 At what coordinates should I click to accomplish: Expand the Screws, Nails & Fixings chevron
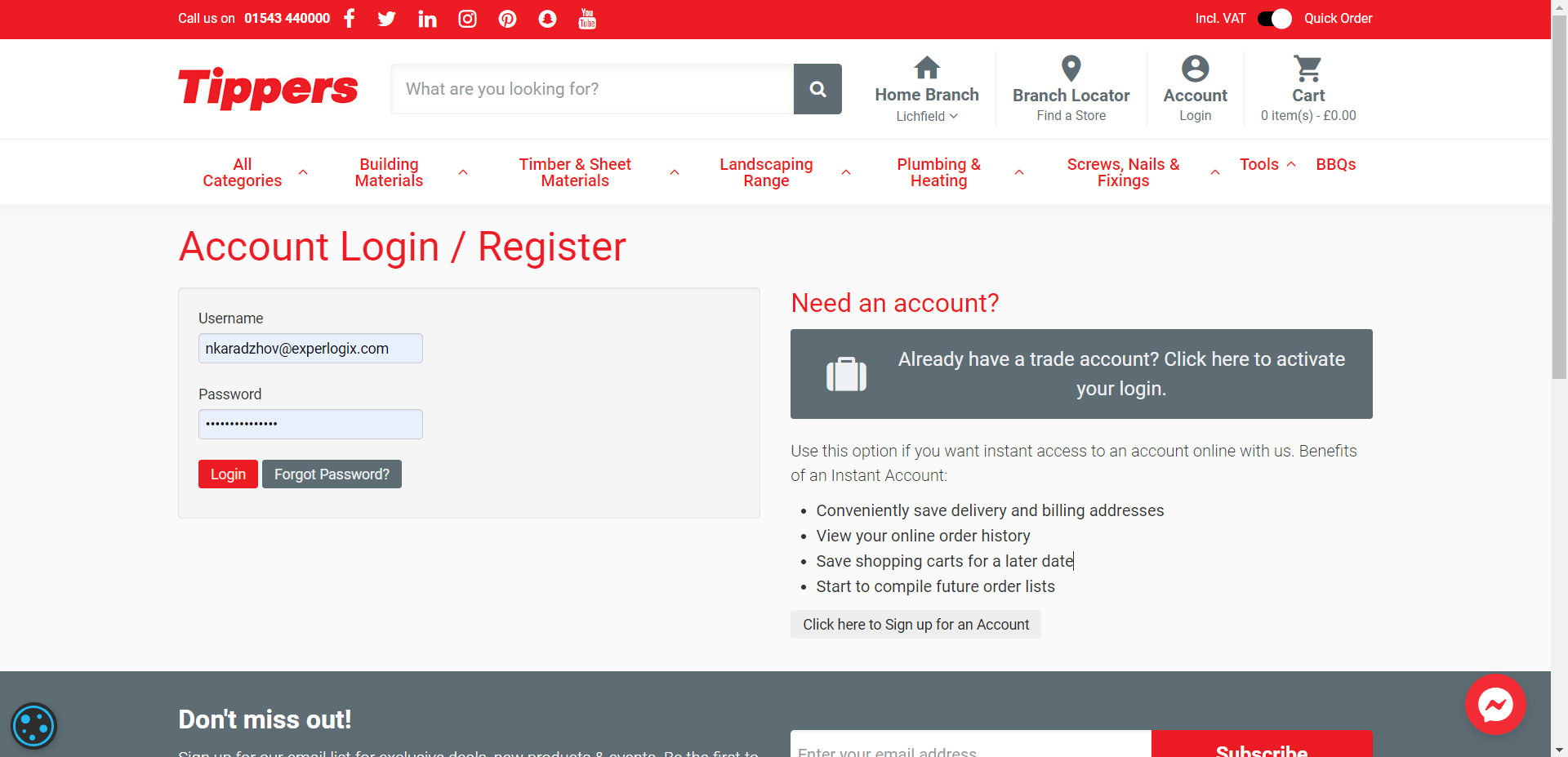pos(1215,172)
